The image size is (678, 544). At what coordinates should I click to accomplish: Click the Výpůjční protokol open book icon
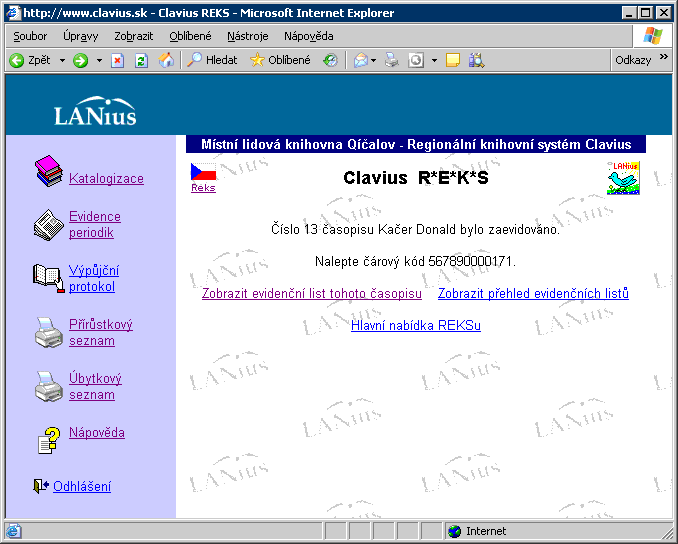49,278
